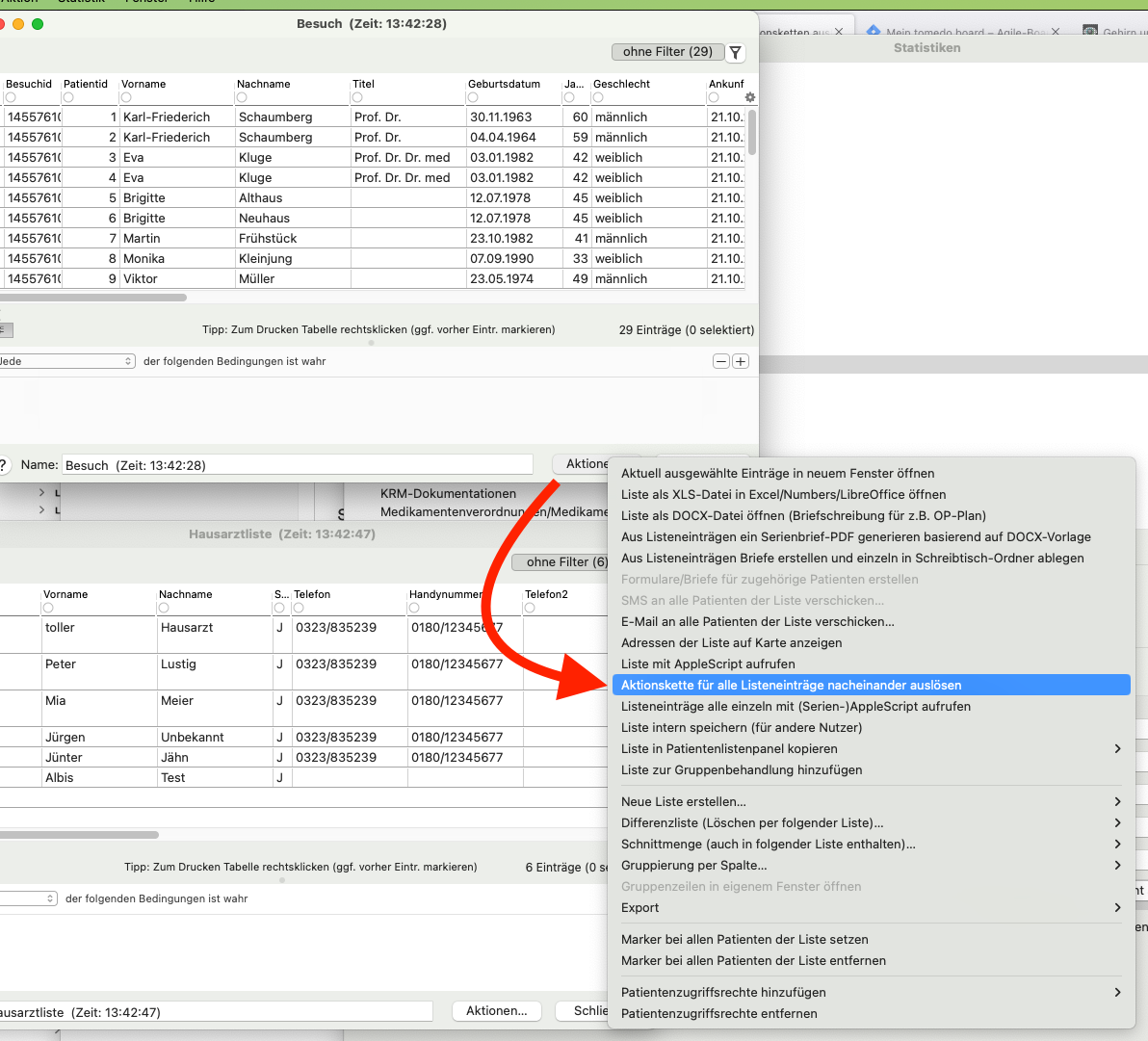
Task: Select the 'Kleinjung' cell in Besuch table
Action: click(x=293, y=258)
